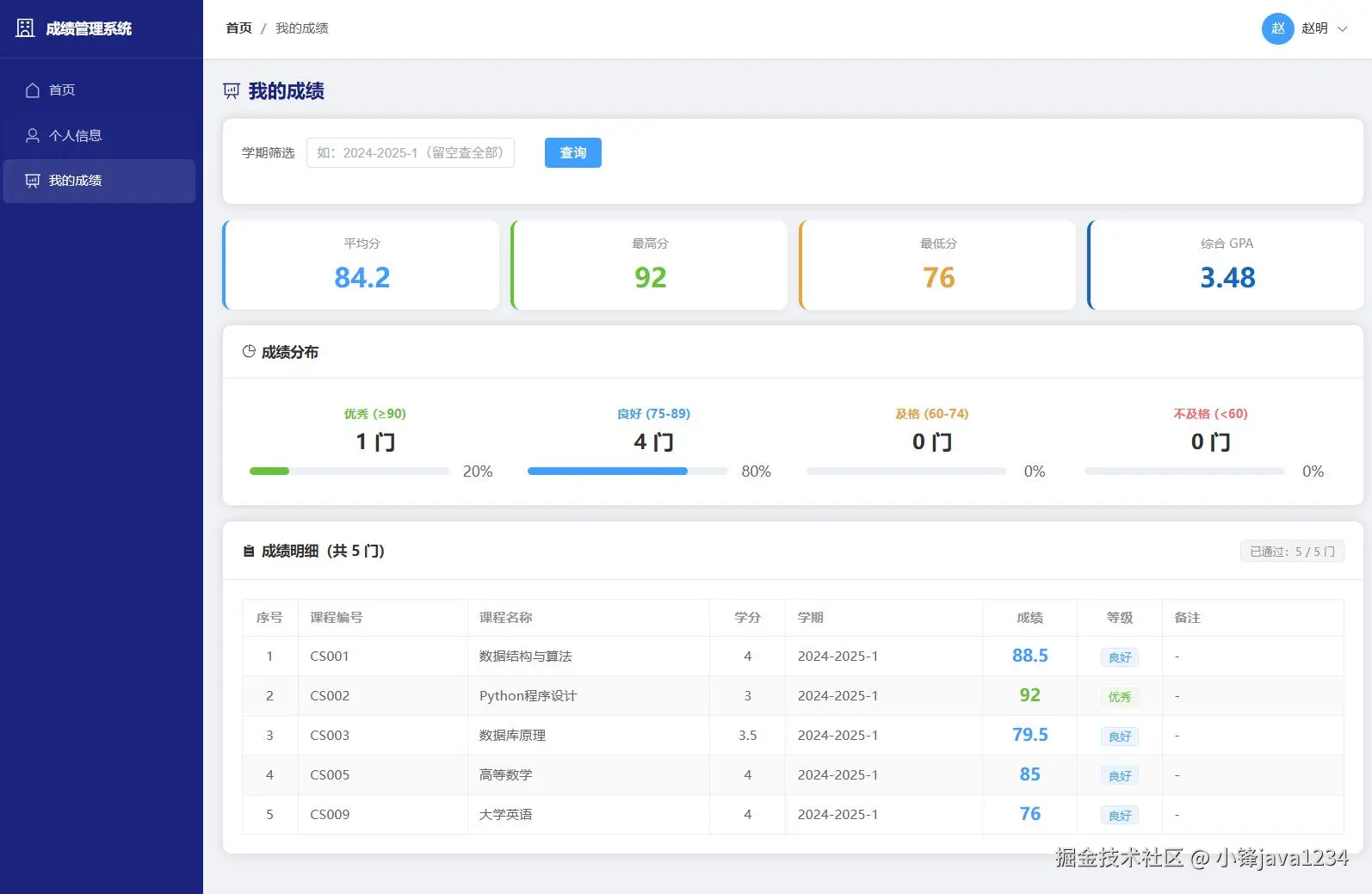The image size is (1372, 894).
Task: Click the 80% percentage label
Action: pyautogui.click(x=756, y=472)
